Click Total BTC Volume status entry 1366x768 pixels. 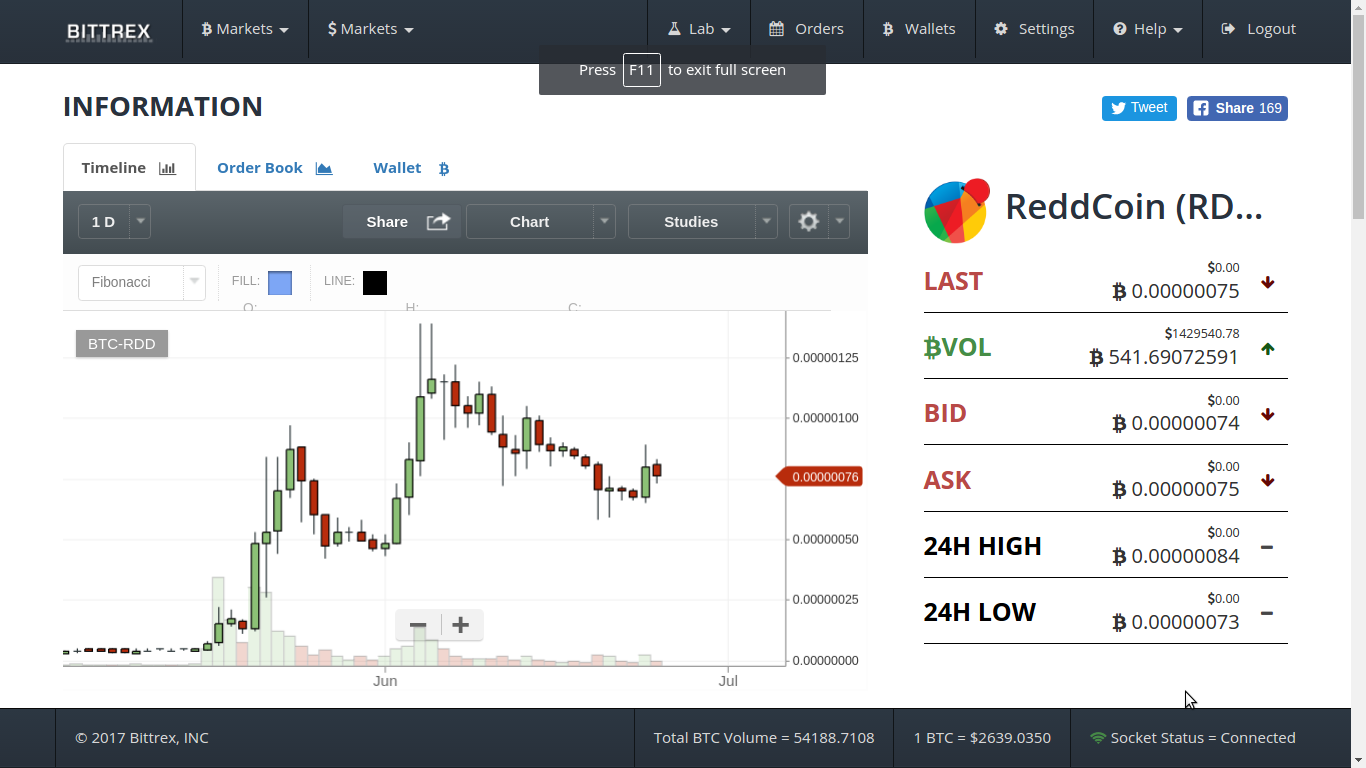tap(764, 738)
